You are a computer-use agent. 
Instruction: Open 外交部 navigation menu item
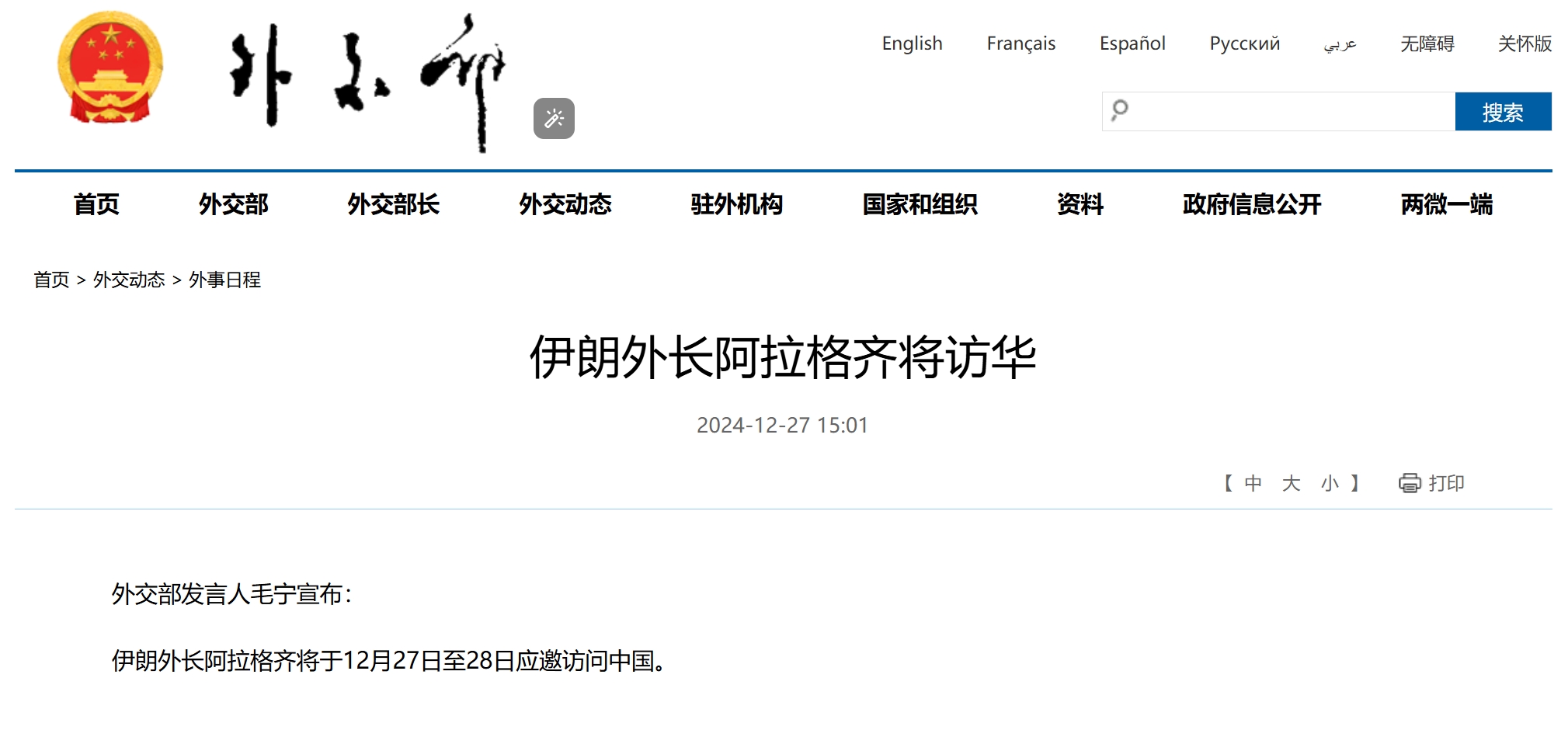click(x=233, y=204)
